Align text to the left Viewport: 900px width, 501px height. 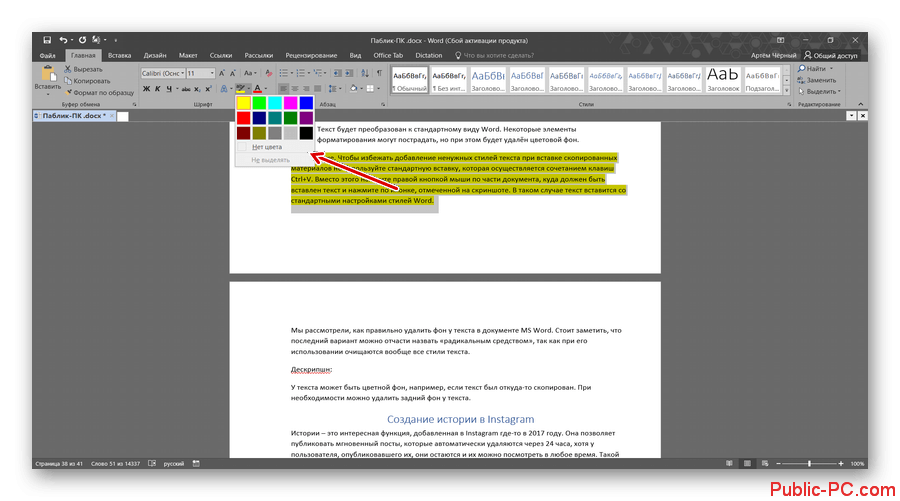click(284, 89)
